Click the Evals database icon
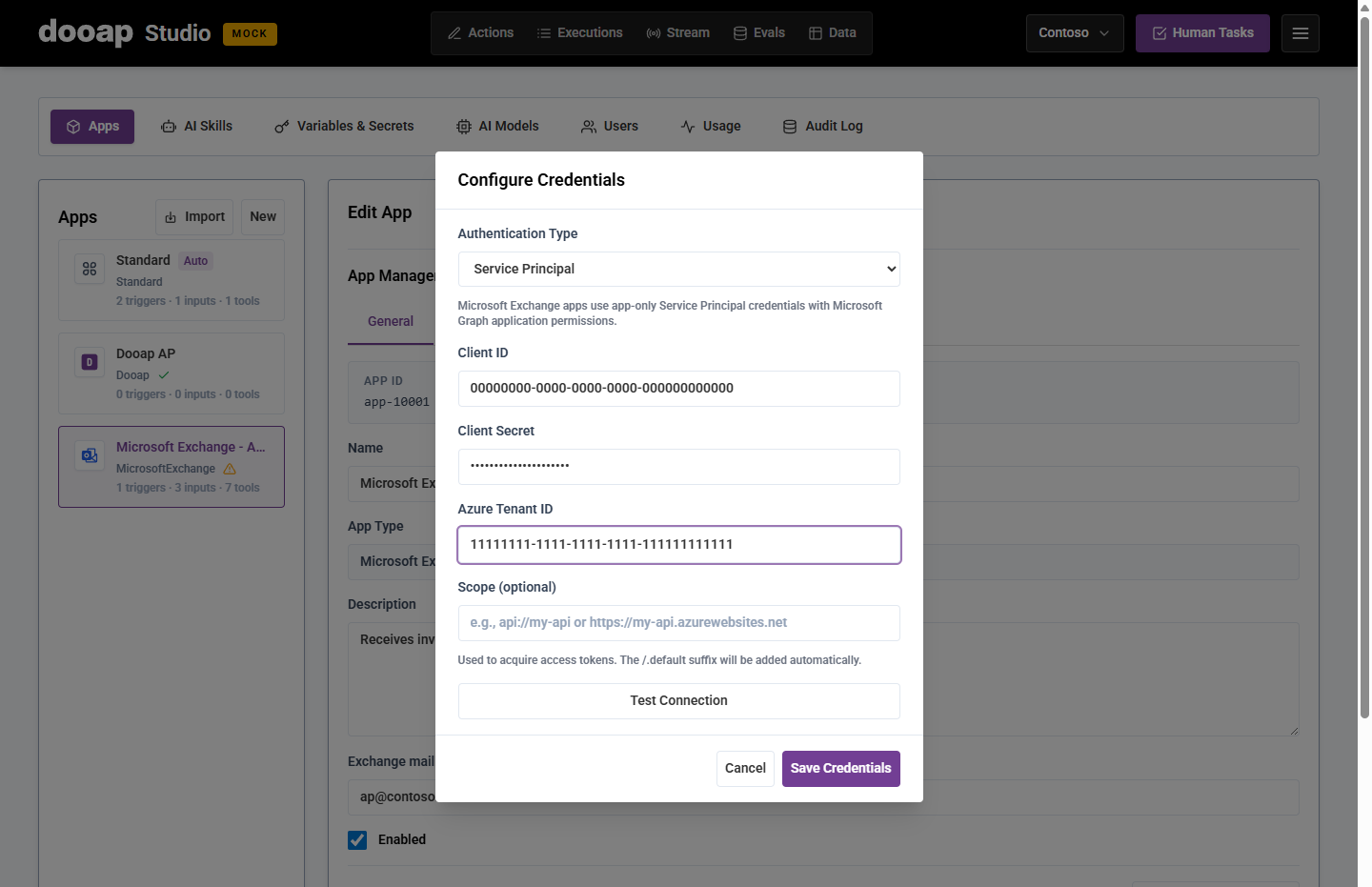Screen dimensions: 1372x887 (x=740, y=33)
